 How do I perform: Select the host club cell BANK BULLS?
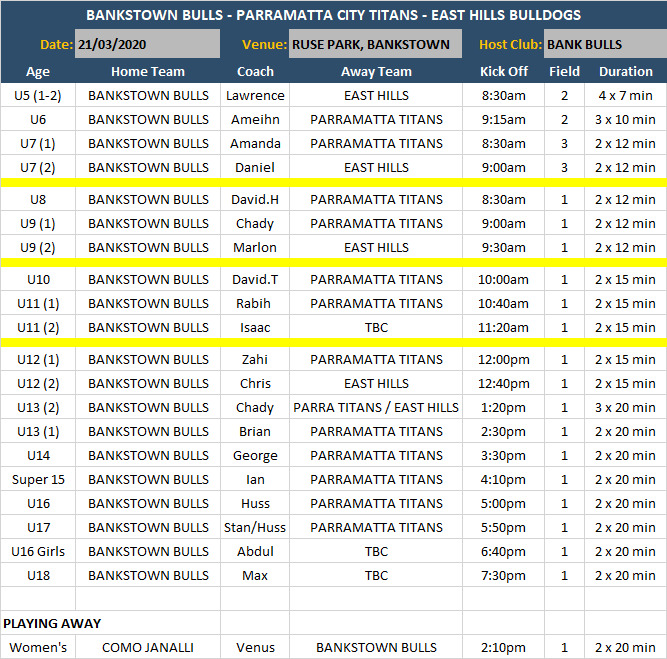[x=605, y=44]
